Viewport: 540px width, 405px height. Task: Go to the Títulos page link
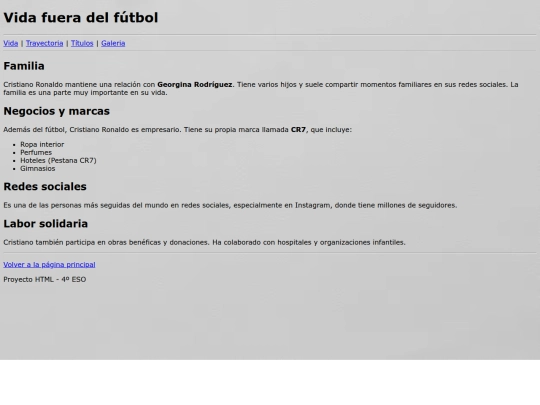82,43
